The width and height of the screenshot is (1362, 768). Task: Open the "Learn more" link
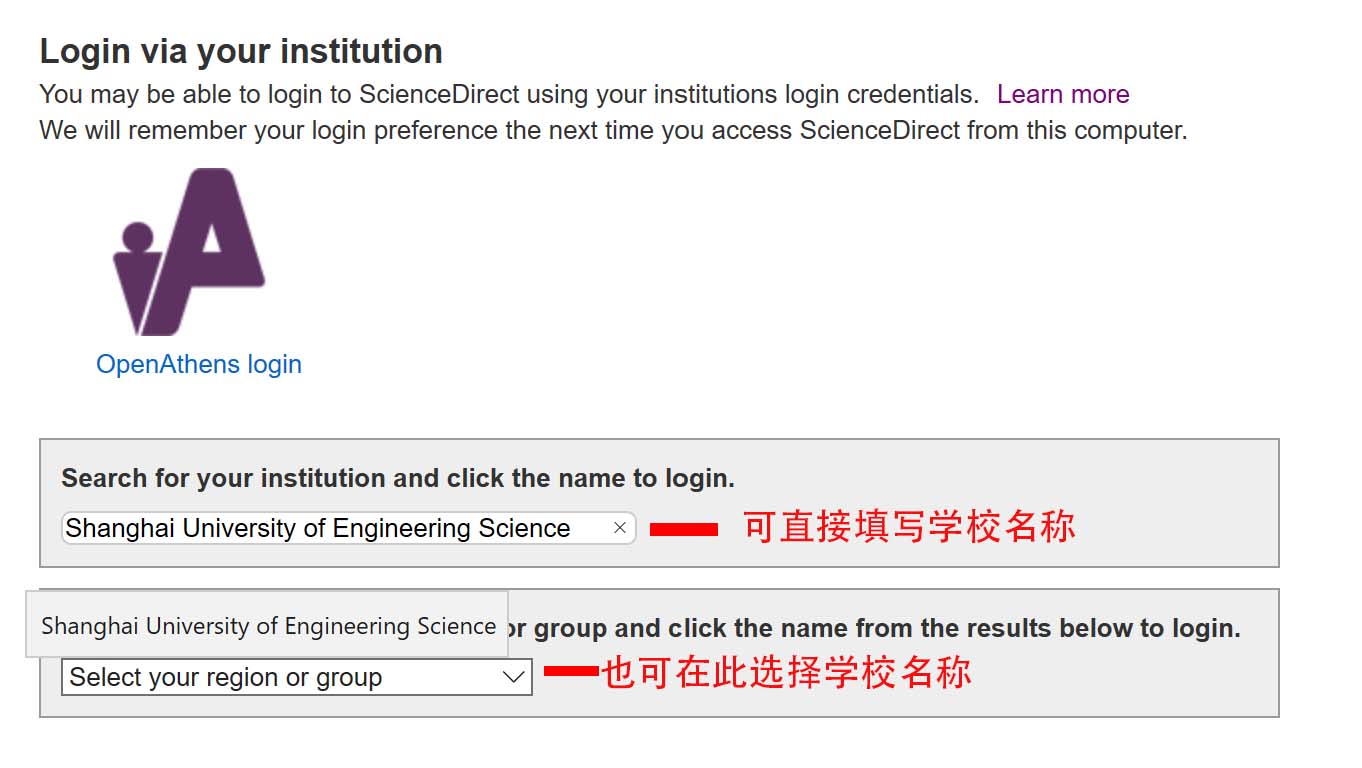[1063, 94]
